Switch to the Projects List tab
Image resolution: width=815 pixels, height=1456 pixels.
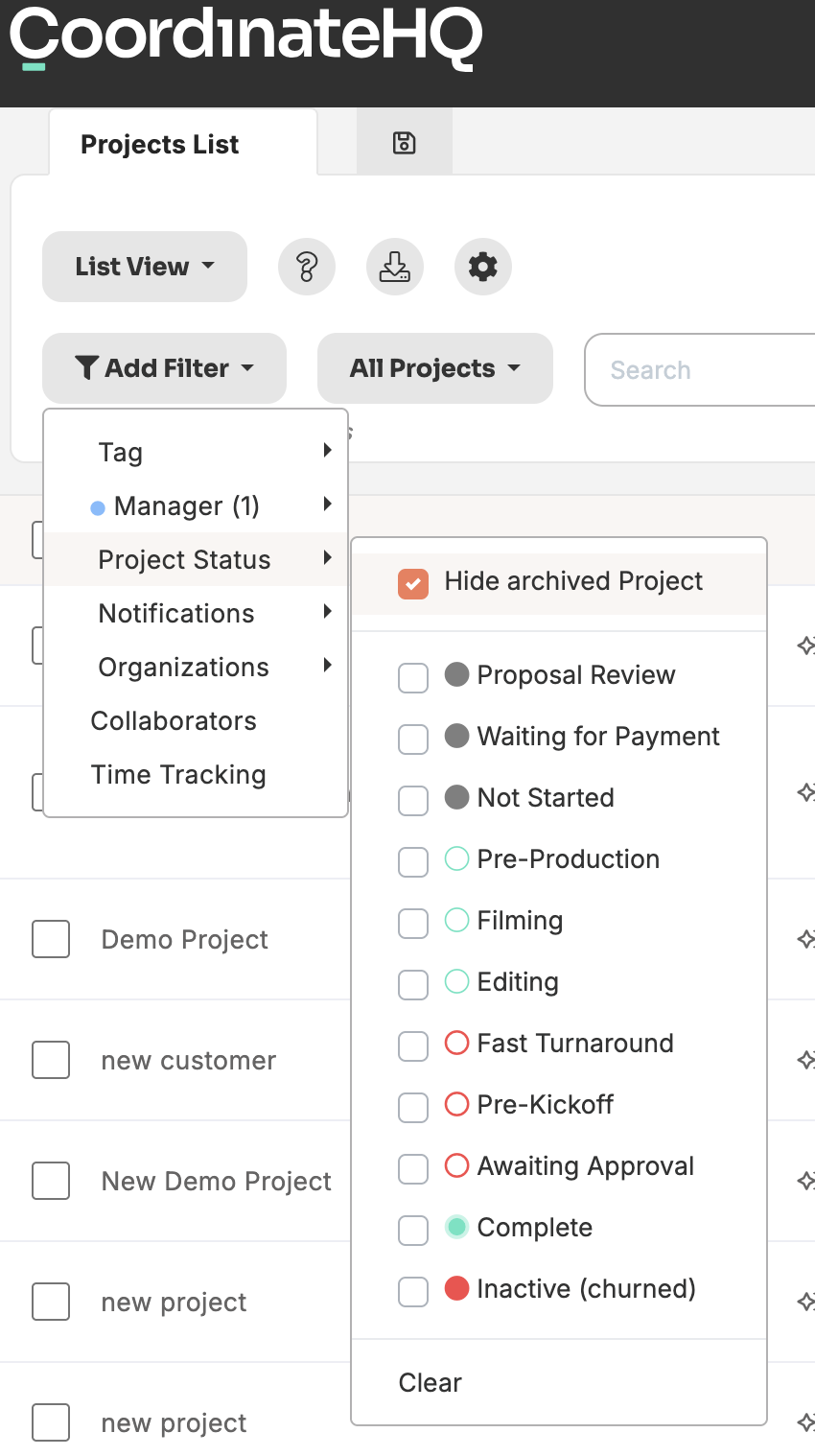(183, 143)
